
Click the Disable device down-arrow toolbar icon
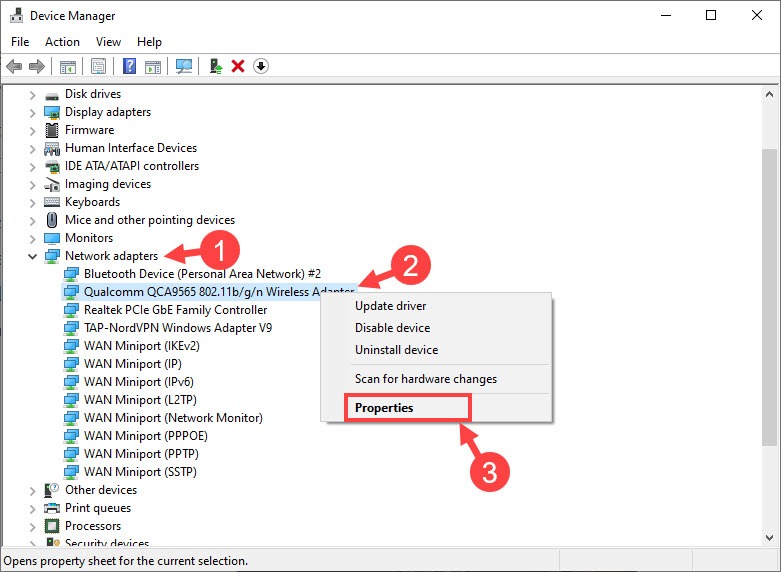coord(261,67)
